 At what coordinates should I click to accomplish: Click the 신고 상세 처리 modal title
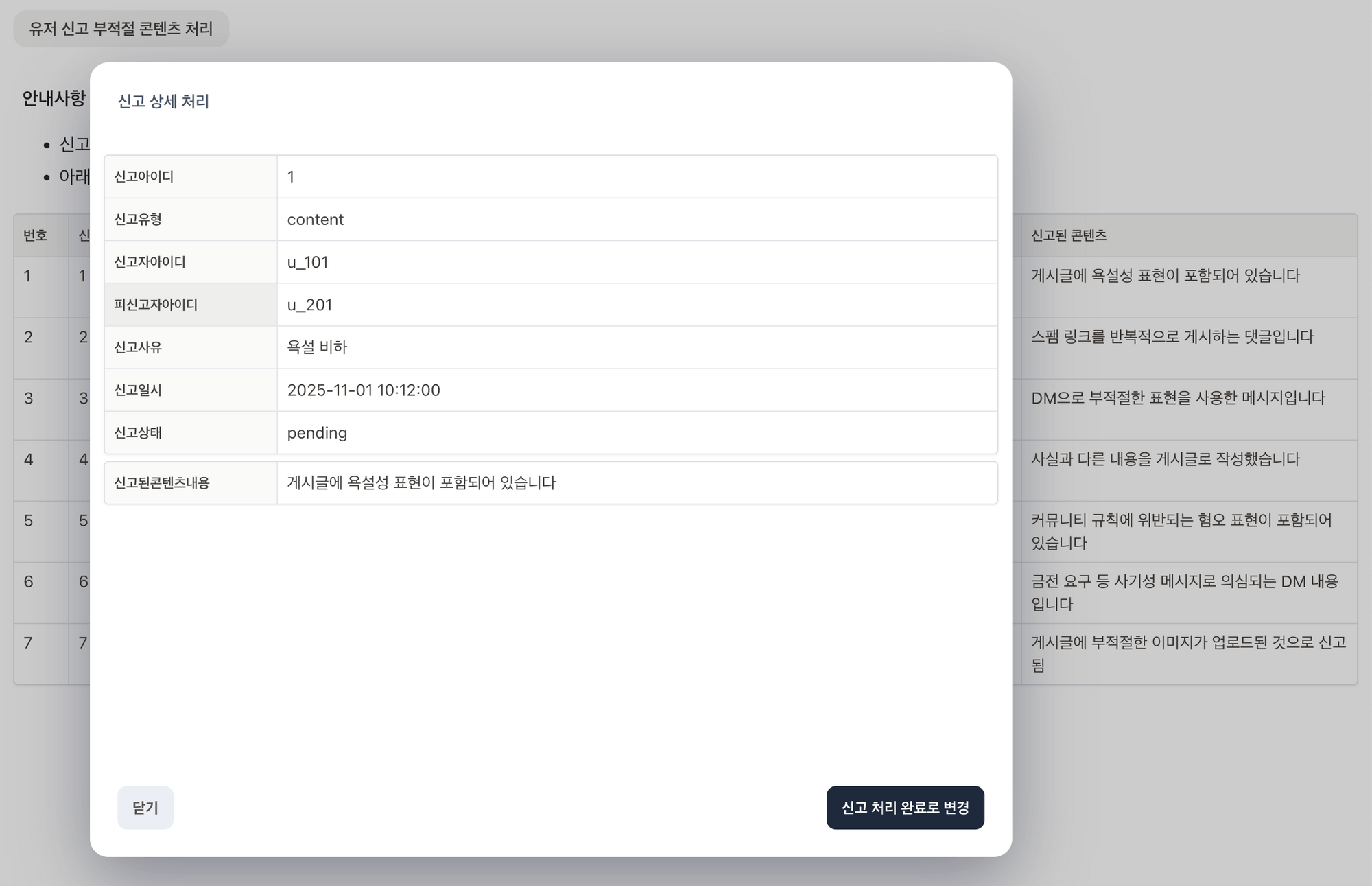tap(163, 102)
